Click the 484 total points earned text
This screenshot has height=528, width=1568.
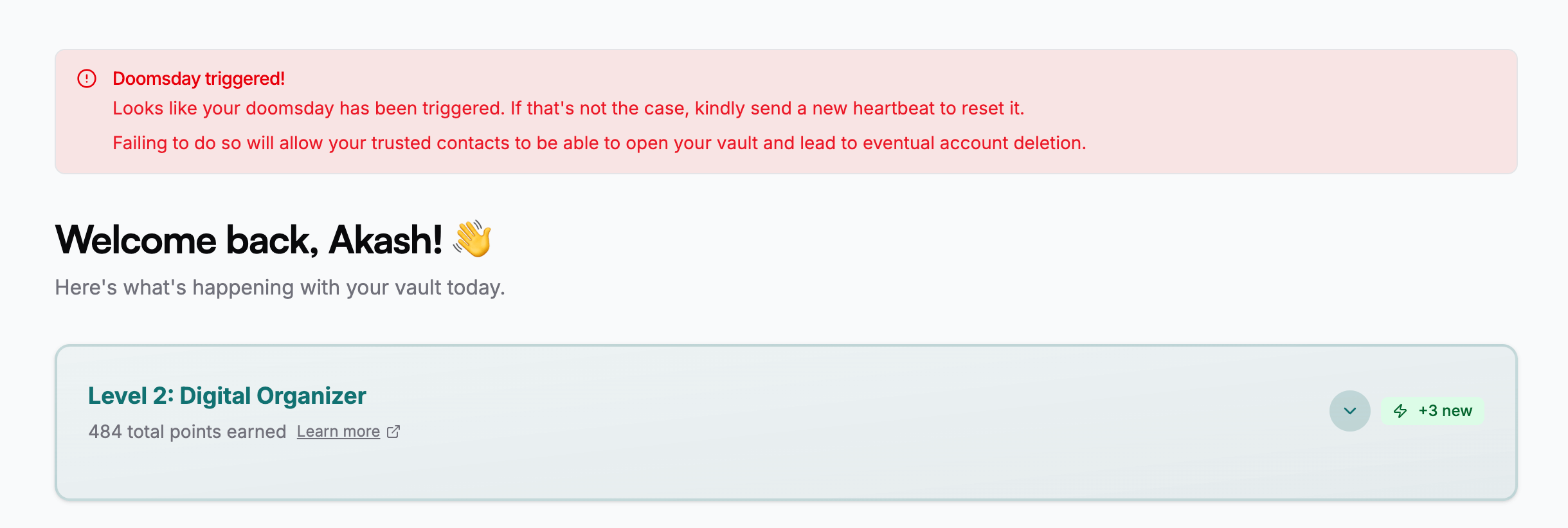tap(187, 432)
